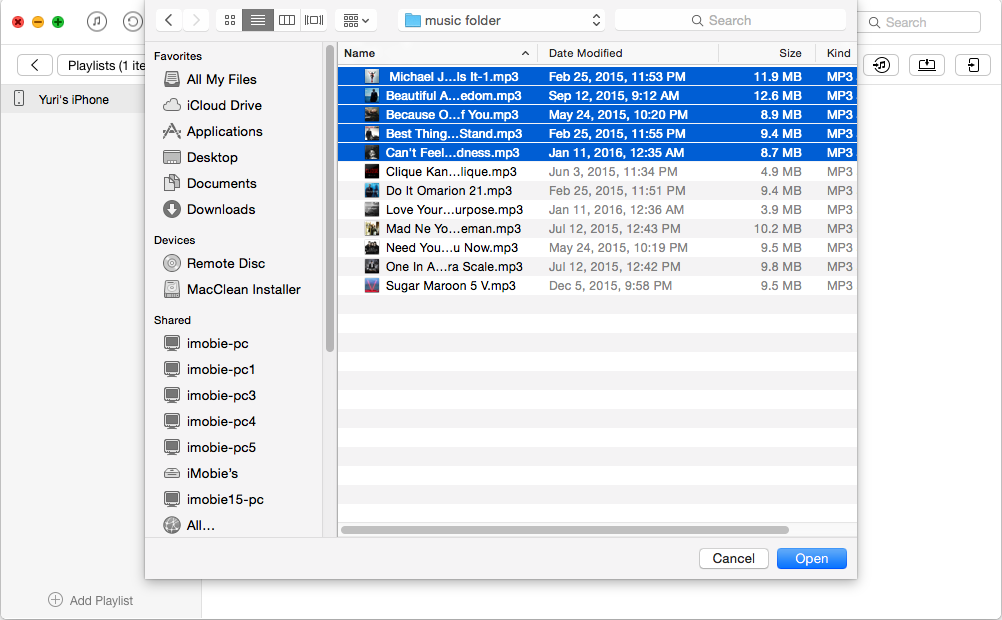Open iCloud Drive from the sidebar
The width and height of the screenshot is (1002, 620).
224,105
